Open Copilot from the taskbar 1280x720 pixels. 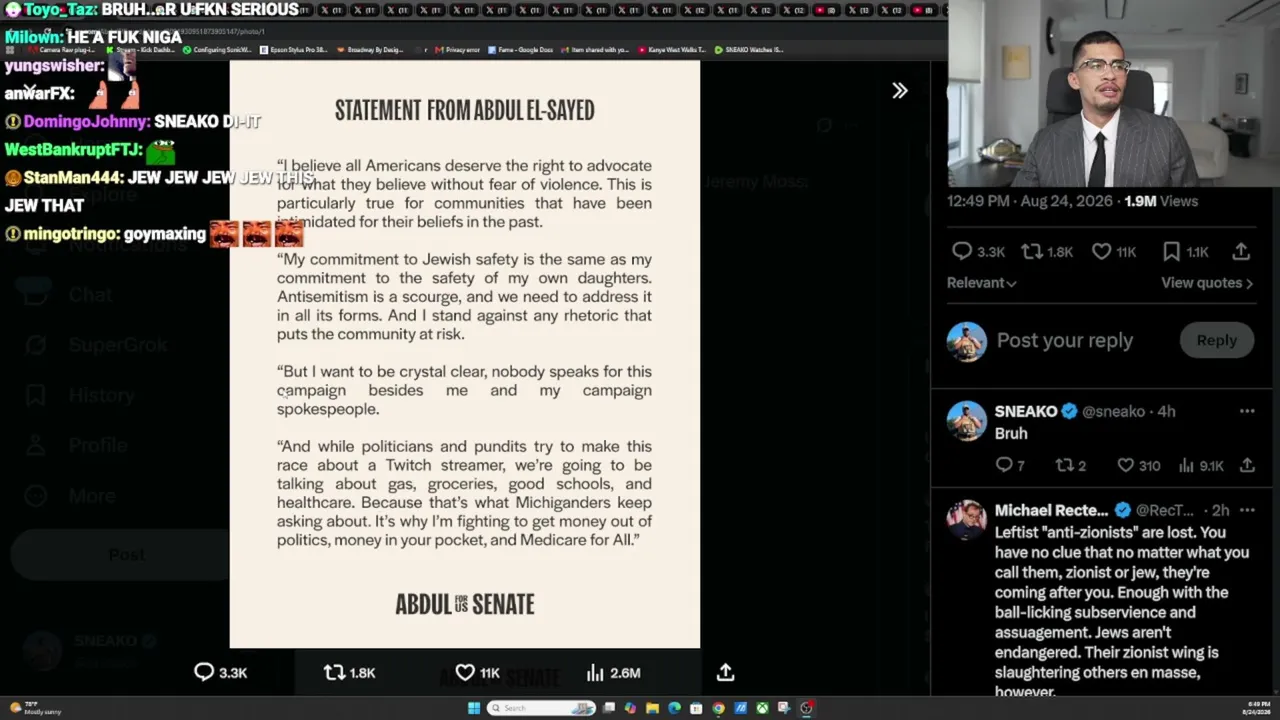(630, 708)
